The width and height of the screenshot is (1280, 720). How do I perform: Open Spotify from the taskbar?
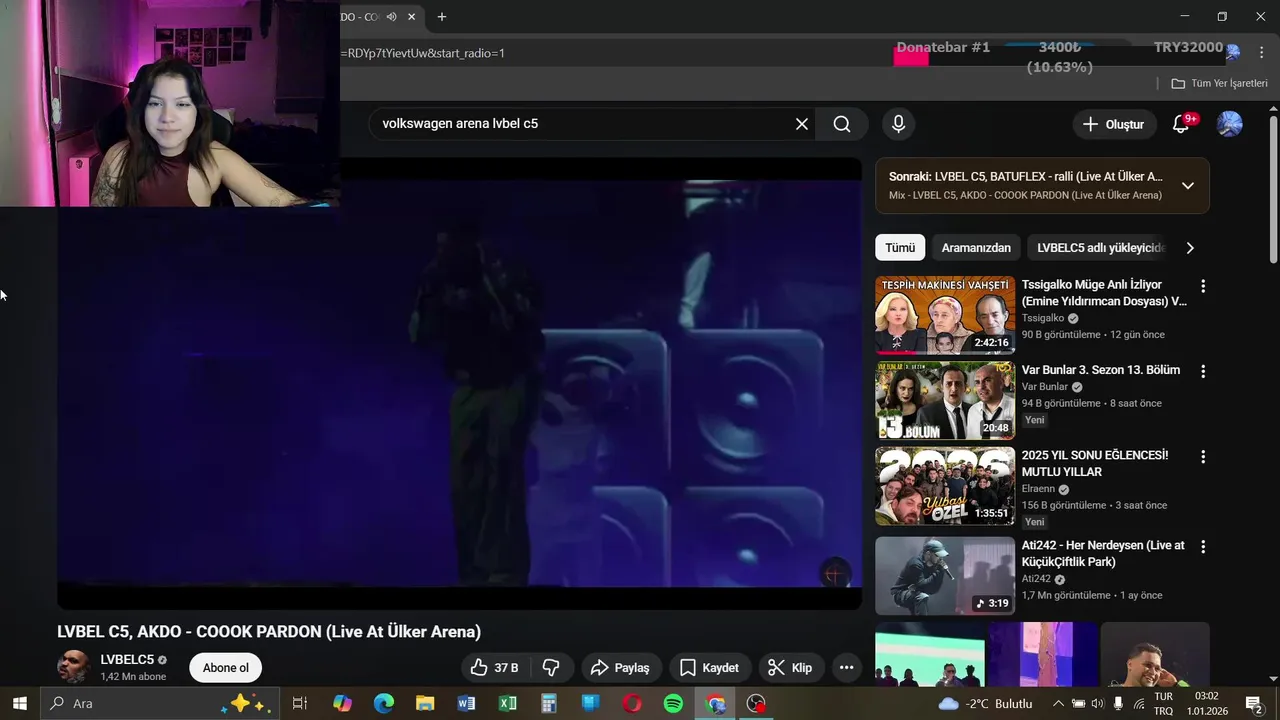673,703
